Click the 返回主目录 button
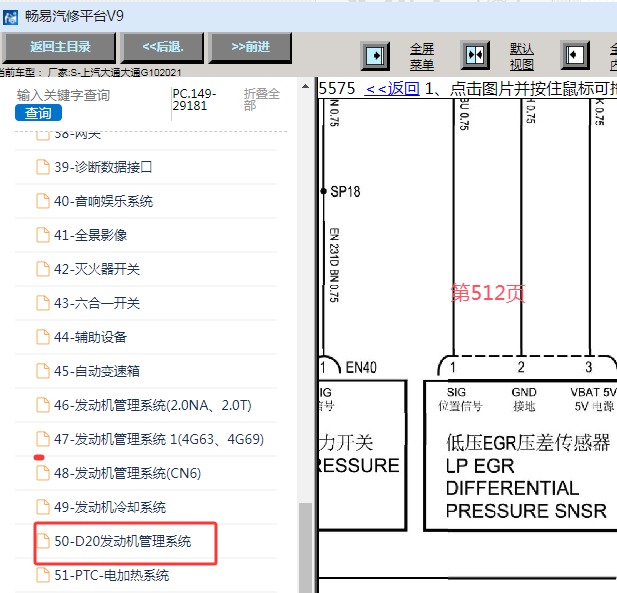The height and width of the screenshot is (593, 617). point(59,48)
